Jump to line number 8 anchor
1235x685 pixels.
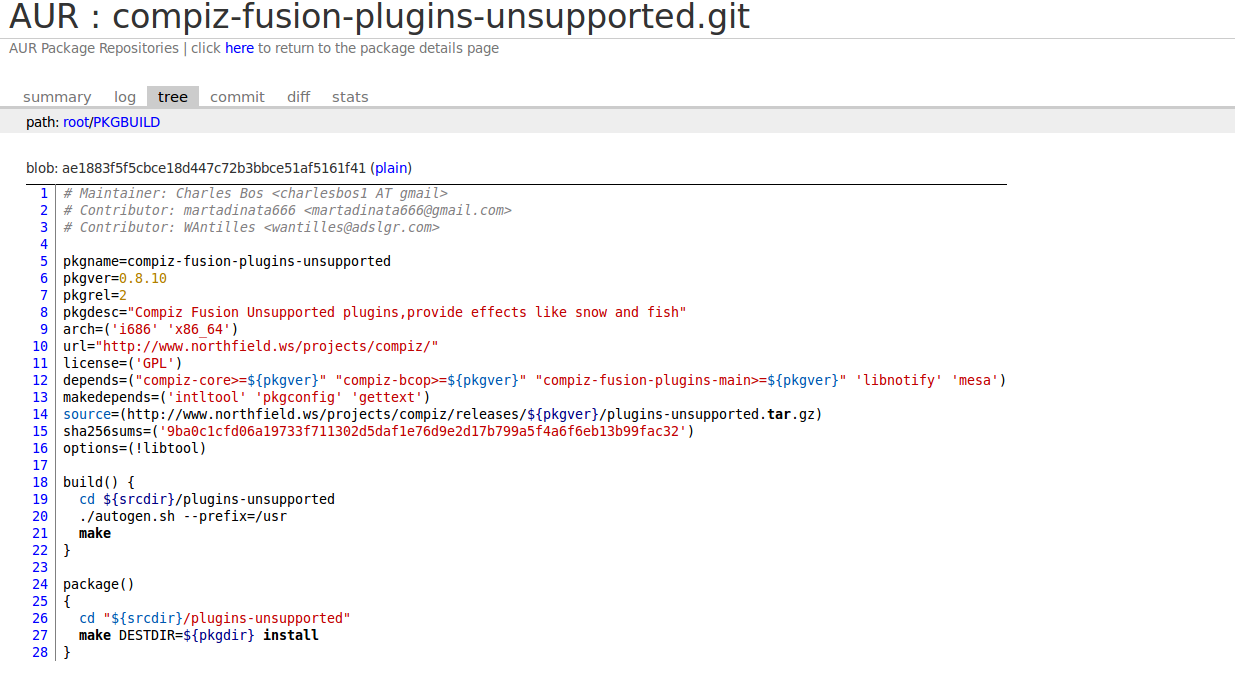(44, 312)
